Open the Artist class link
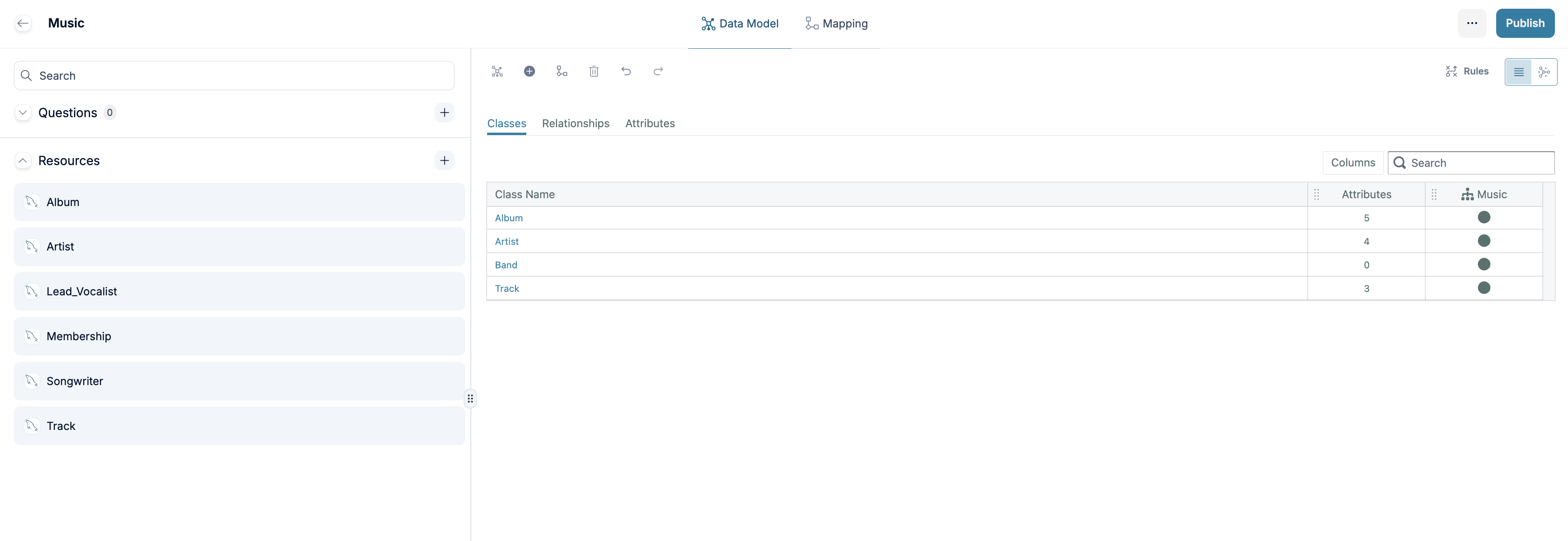 pos(507,241)
